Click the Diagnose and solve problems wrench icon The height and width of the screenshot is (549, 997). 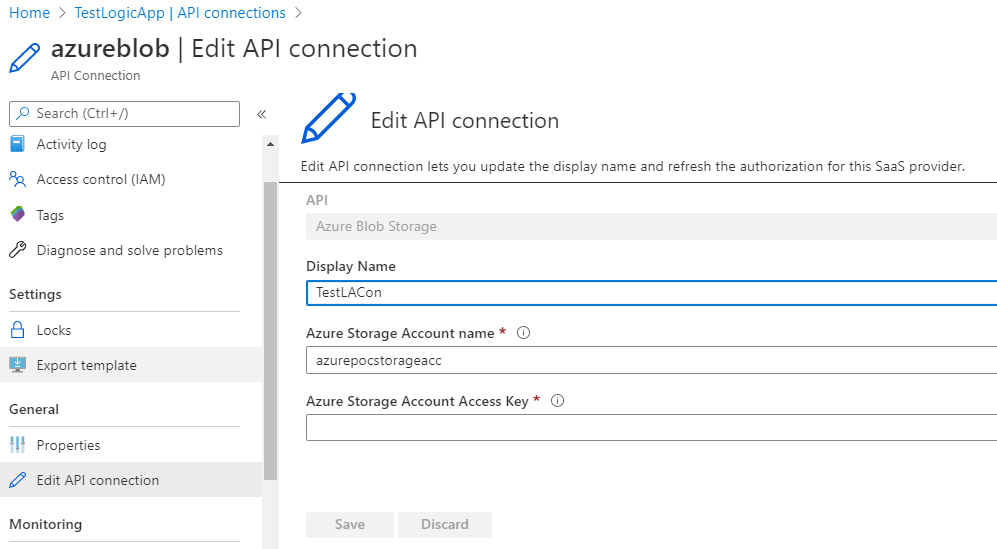18,250
